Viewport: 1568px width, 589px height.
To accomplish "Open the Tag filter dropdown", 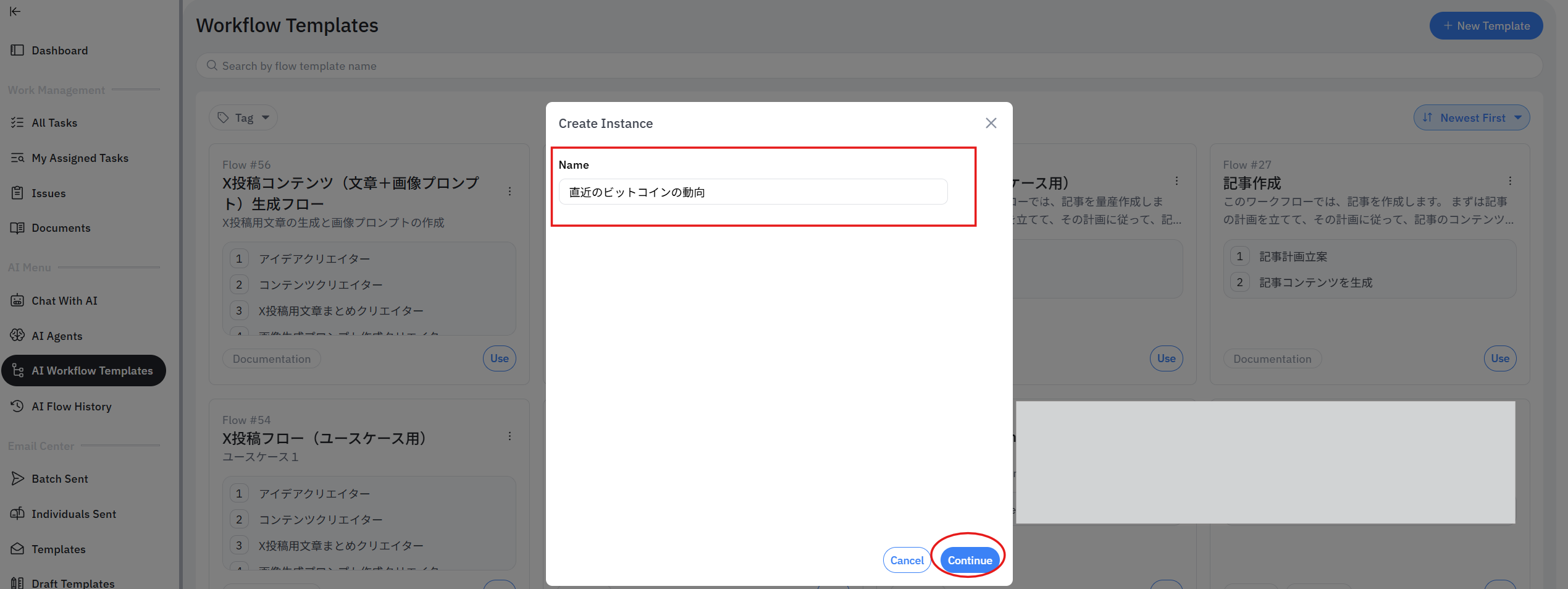I will (x=243, y=117).
